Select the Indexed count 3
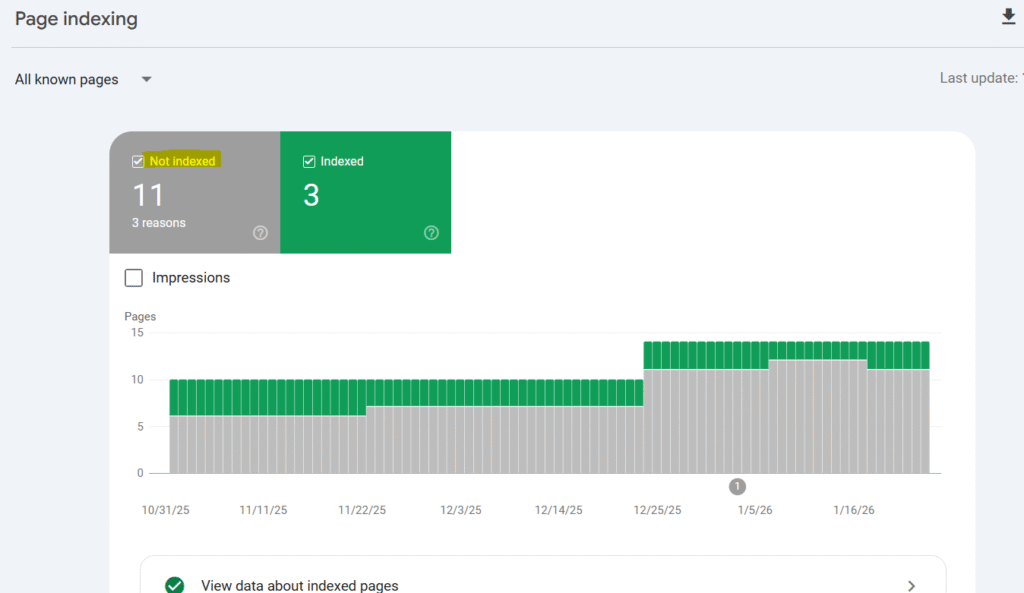Image resolution: width=1024 pixels, height=593 pixels. [311, 195]
